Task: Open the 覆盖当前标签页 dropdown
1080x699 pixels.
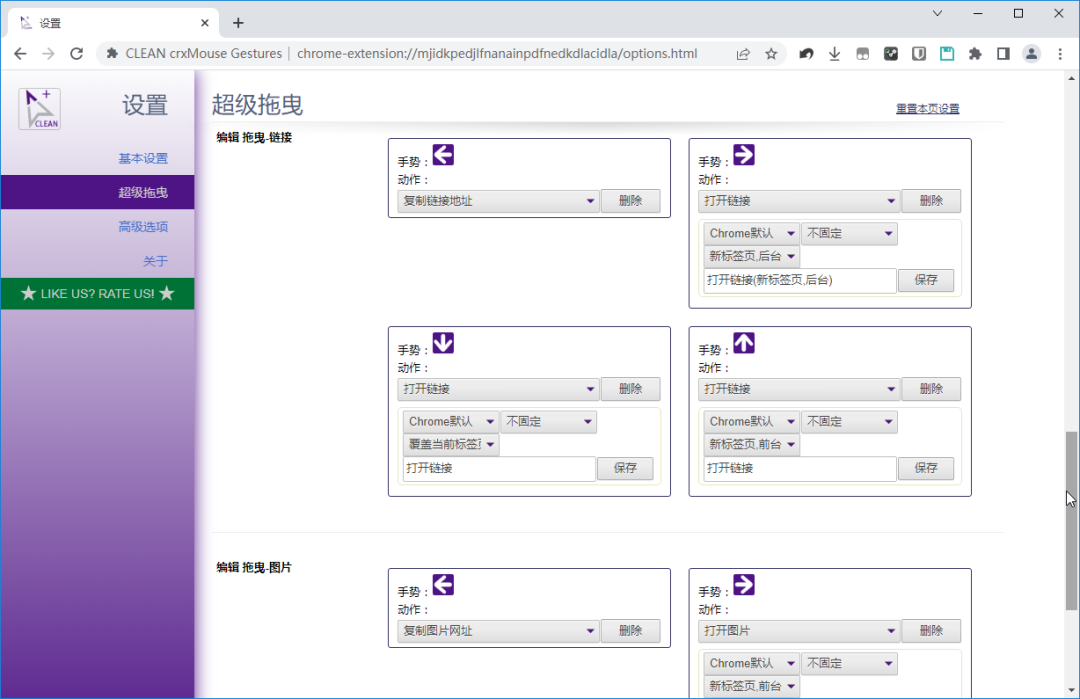Action: click(451, 445)
